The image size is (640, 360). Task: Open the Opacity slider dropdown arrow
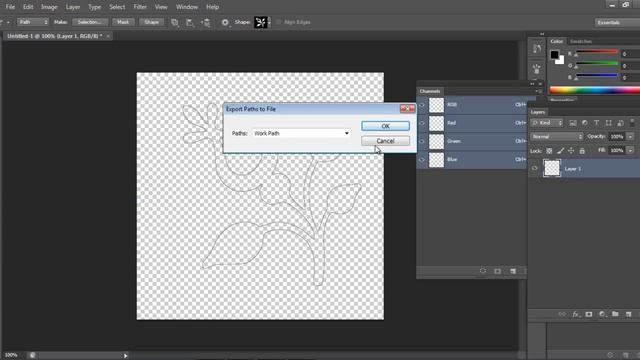(630, 137)
